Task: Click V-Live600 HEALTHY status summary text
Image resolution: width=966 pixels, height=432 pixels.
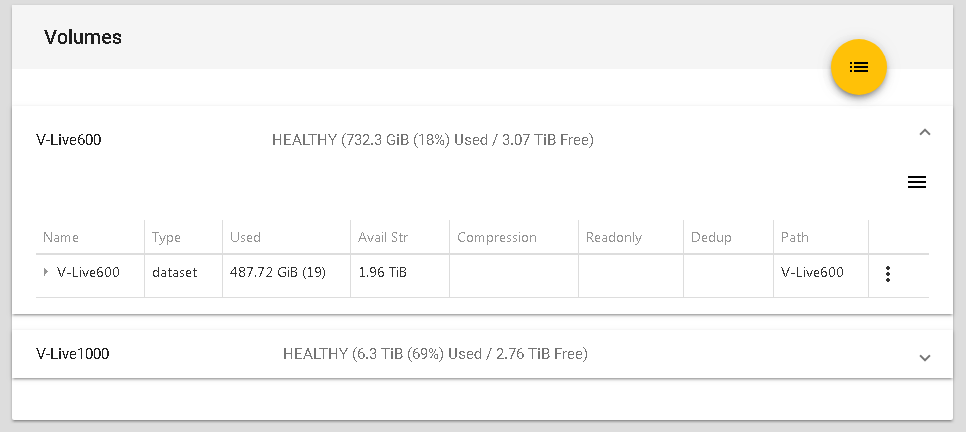Action: [433, 140]
